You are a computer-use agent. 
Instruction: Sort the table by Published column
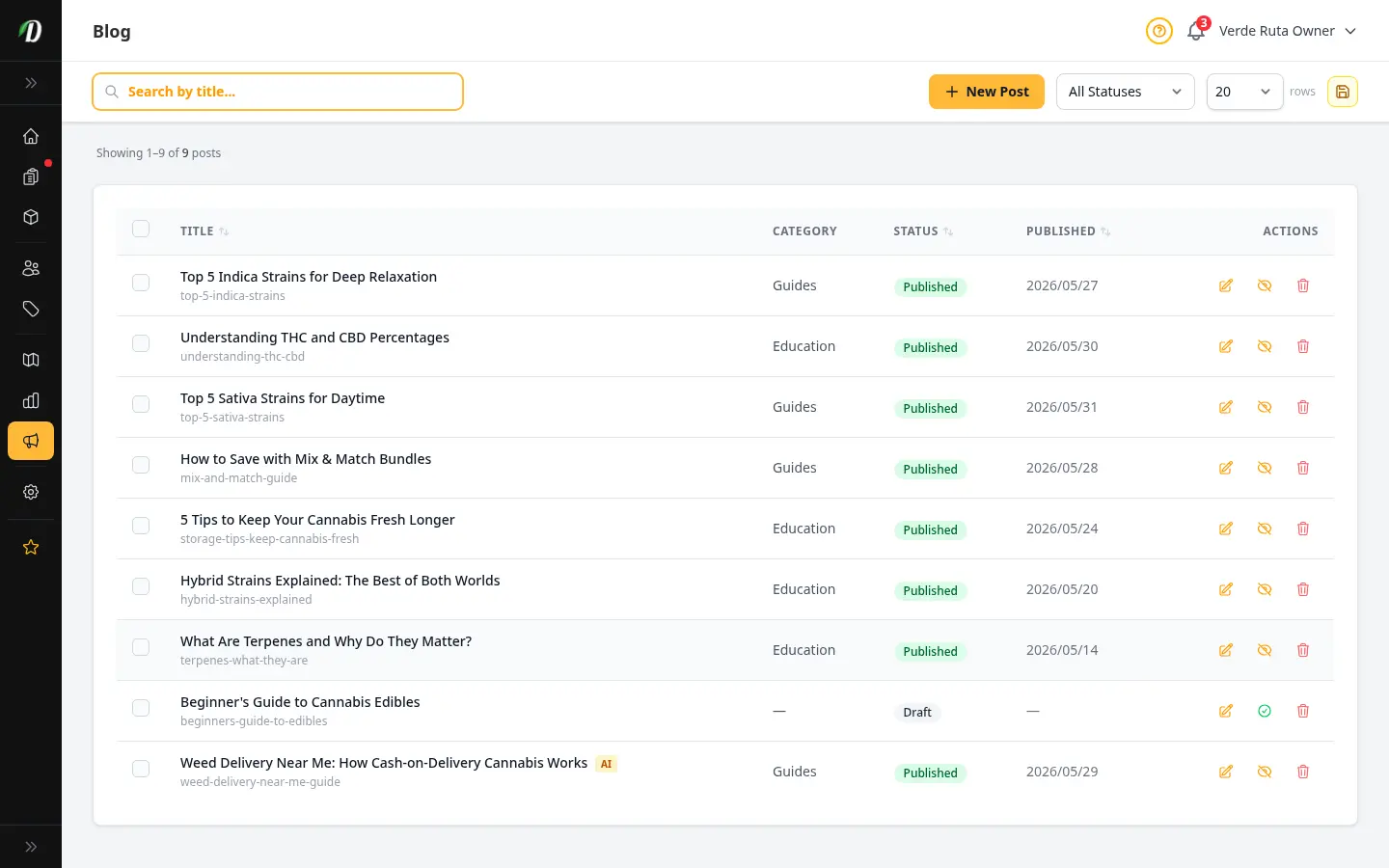pyautogui.click(x=1068, y=231)
